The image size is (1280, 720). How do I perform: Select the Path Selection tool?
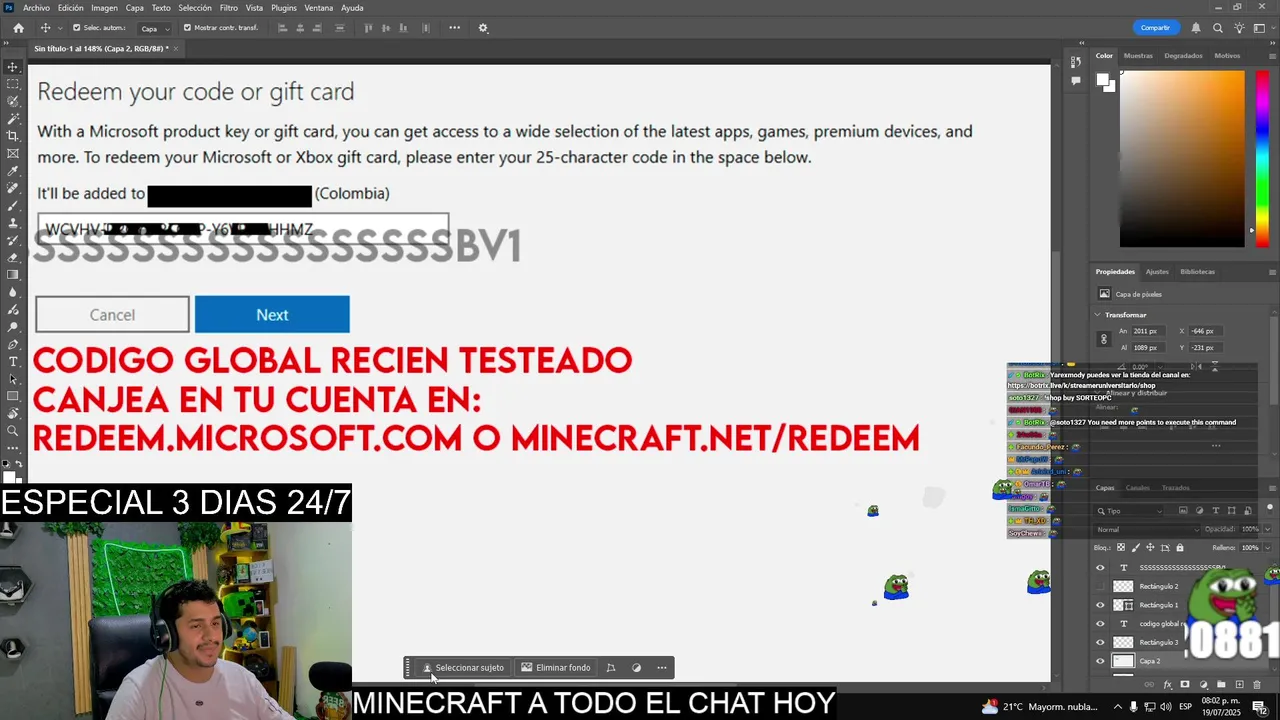point(13,379)
